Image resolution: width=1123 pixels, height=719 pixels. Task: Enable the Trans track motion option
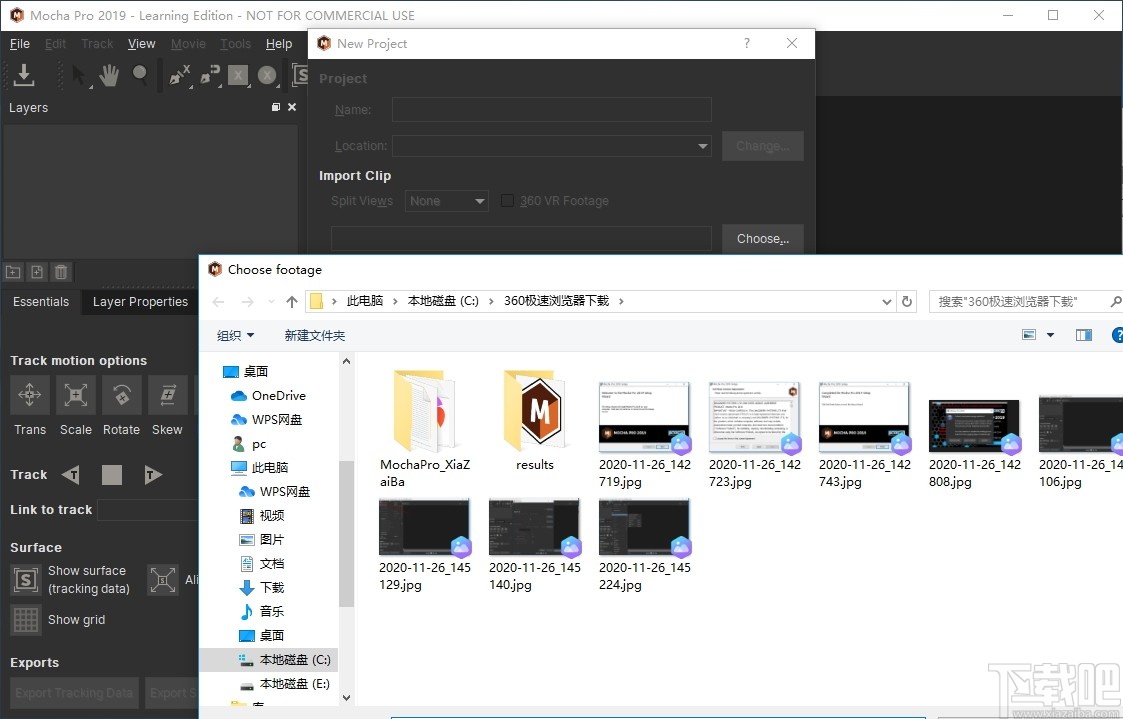click(29, 395)
